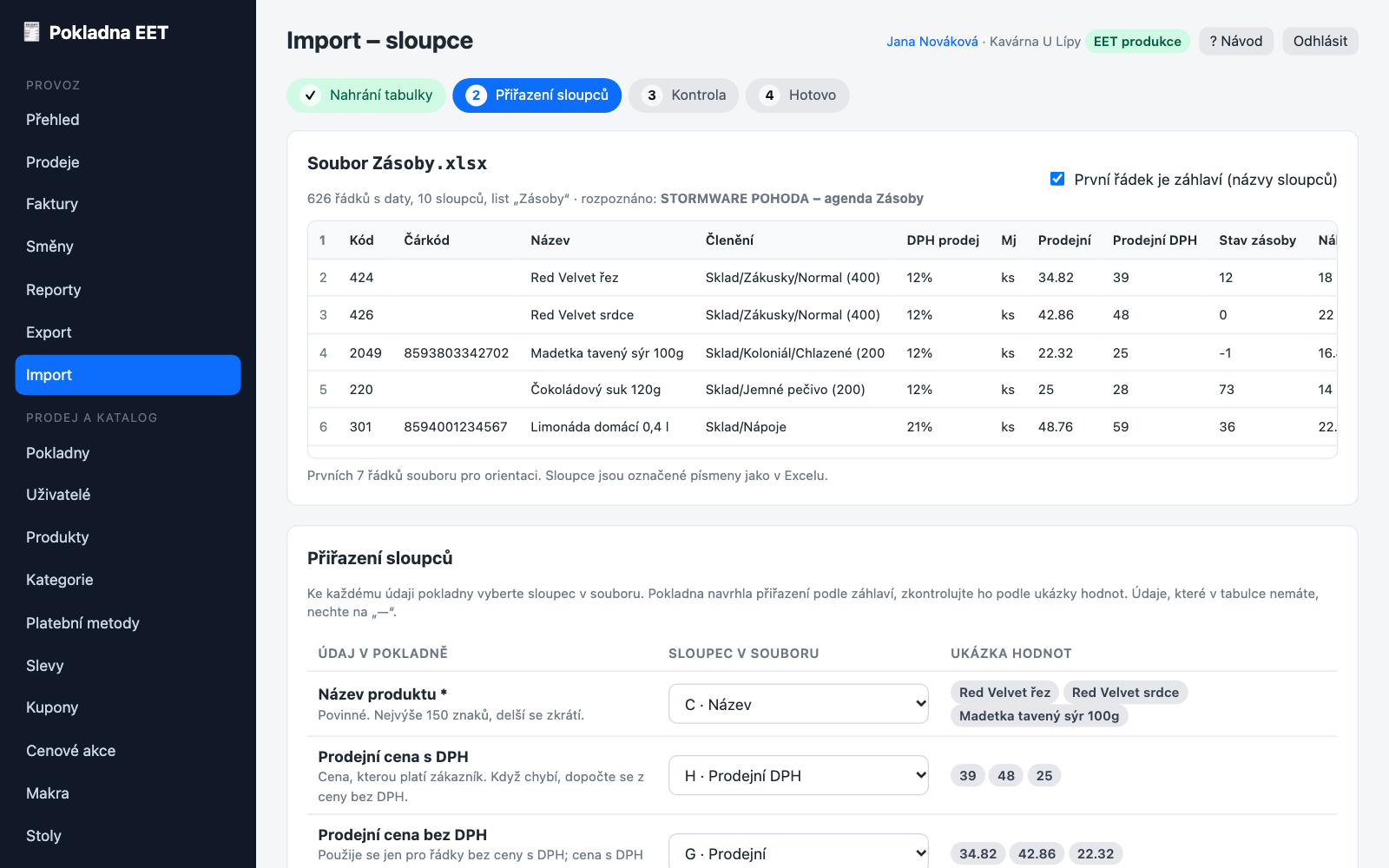Go to the Hotovo step tab
This screenshot has width=1389, height=868.
pyautogui.click(x=798, y=95)
